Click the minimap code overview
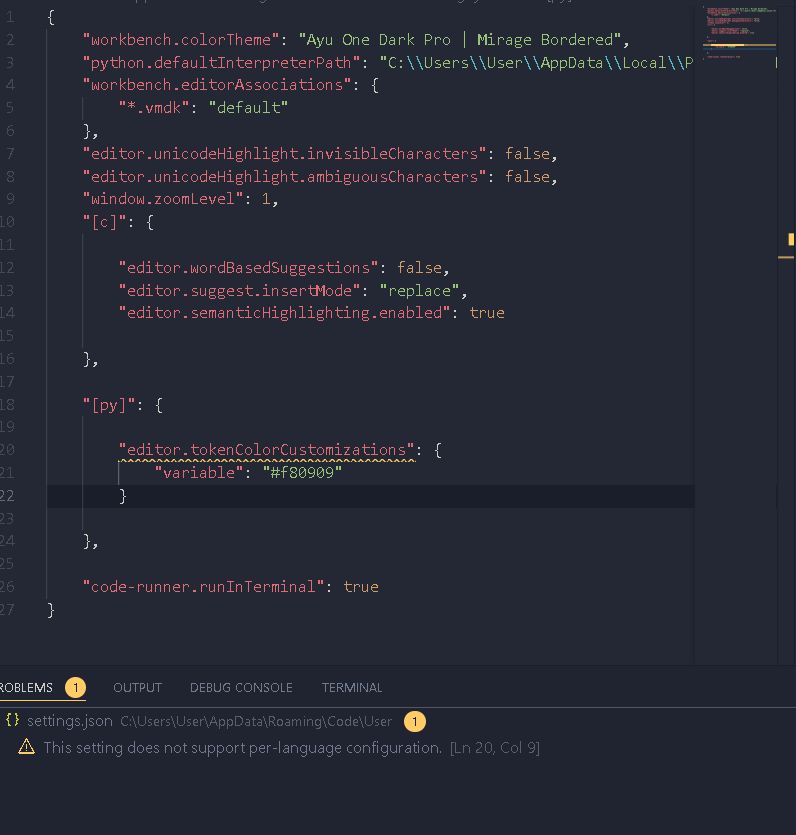Screen dimensions: 796x835 tap(739, 32)
